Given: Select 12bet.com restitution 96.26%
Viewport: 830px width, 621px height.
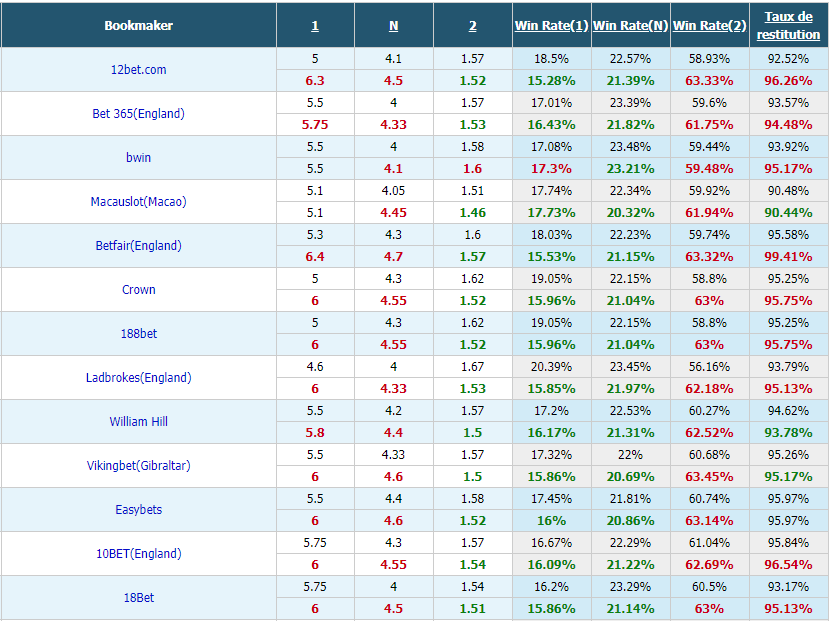Looking at the screenshot, I should [x=788, y=80].
